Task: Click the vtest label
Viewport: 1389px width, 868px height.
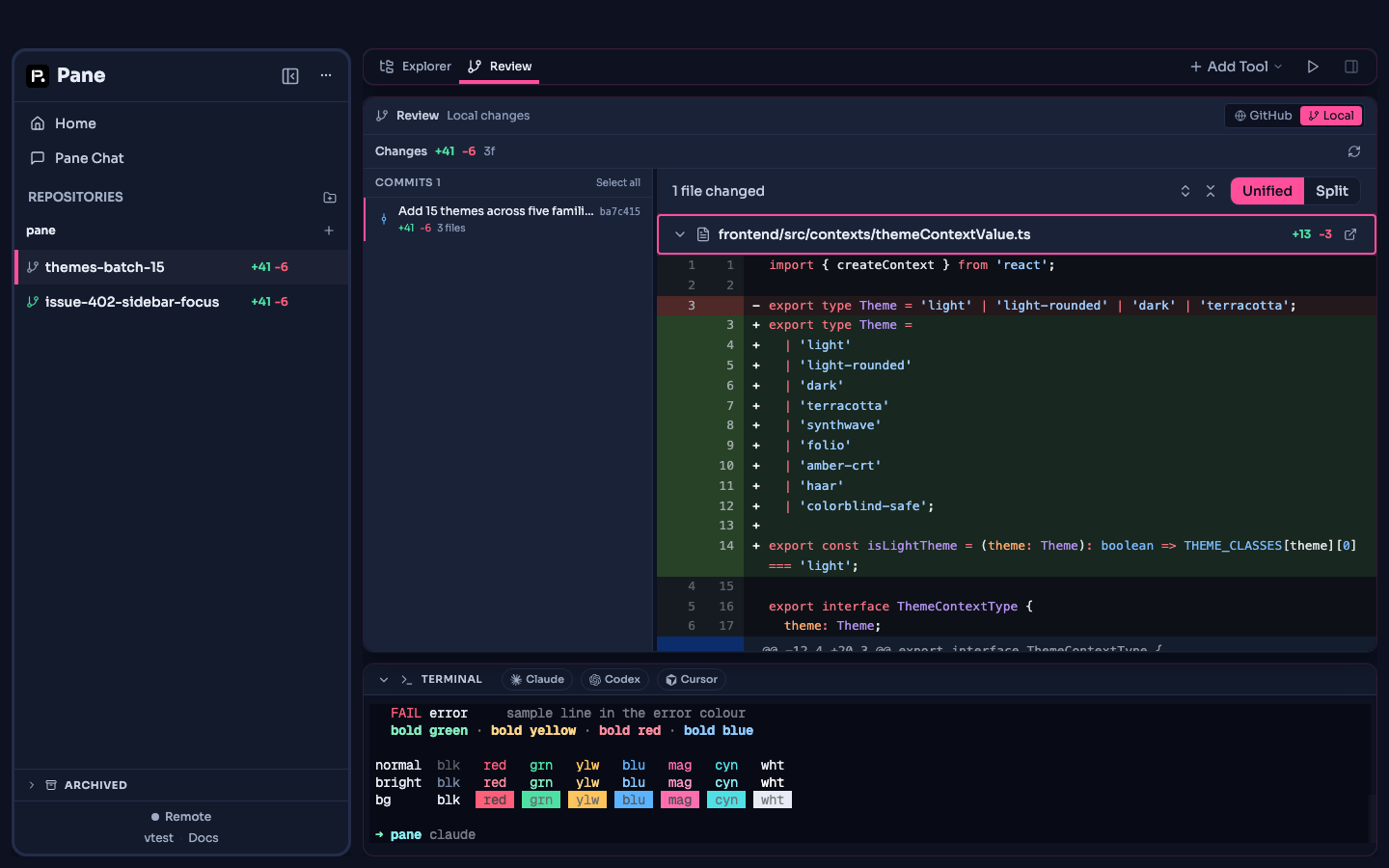Action: click(x=159, y=838)
